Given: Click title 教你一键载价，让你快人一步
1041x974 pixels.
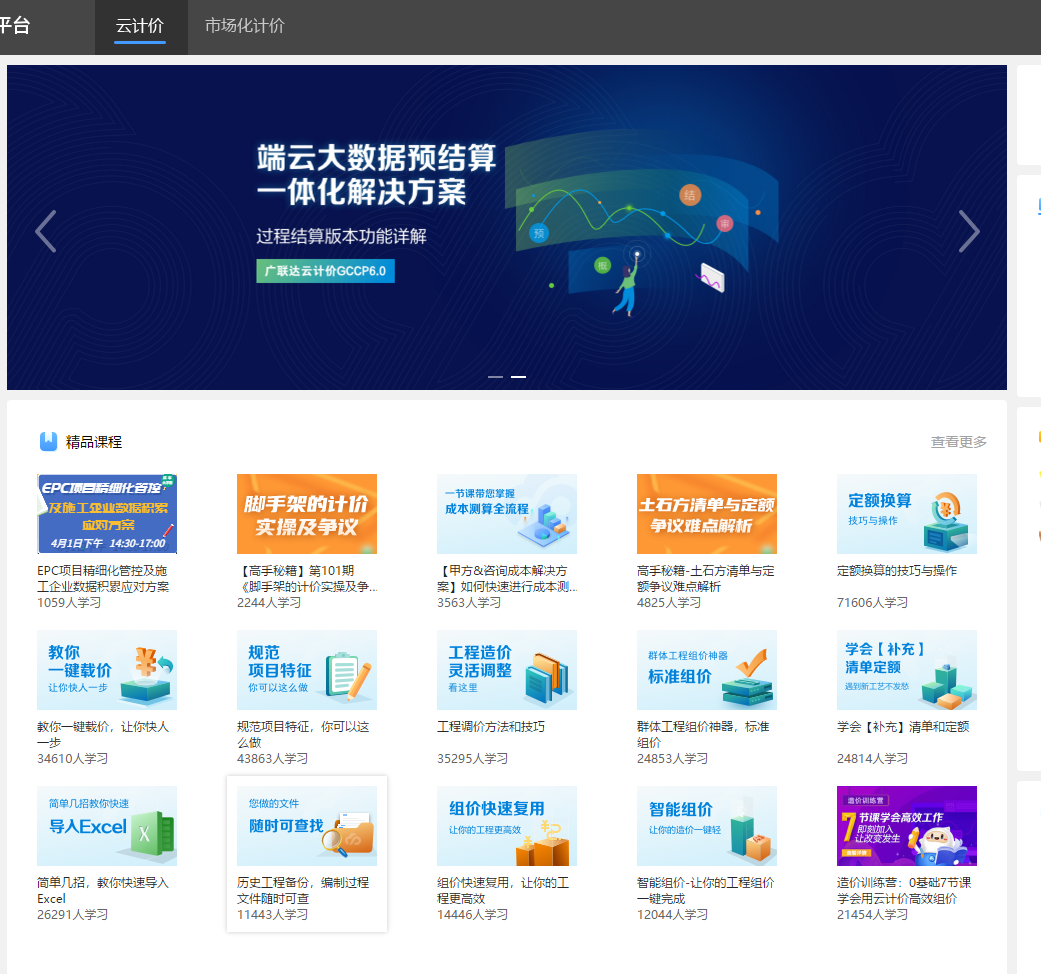Looking at the screenshot, I should [x=103, y=735].
